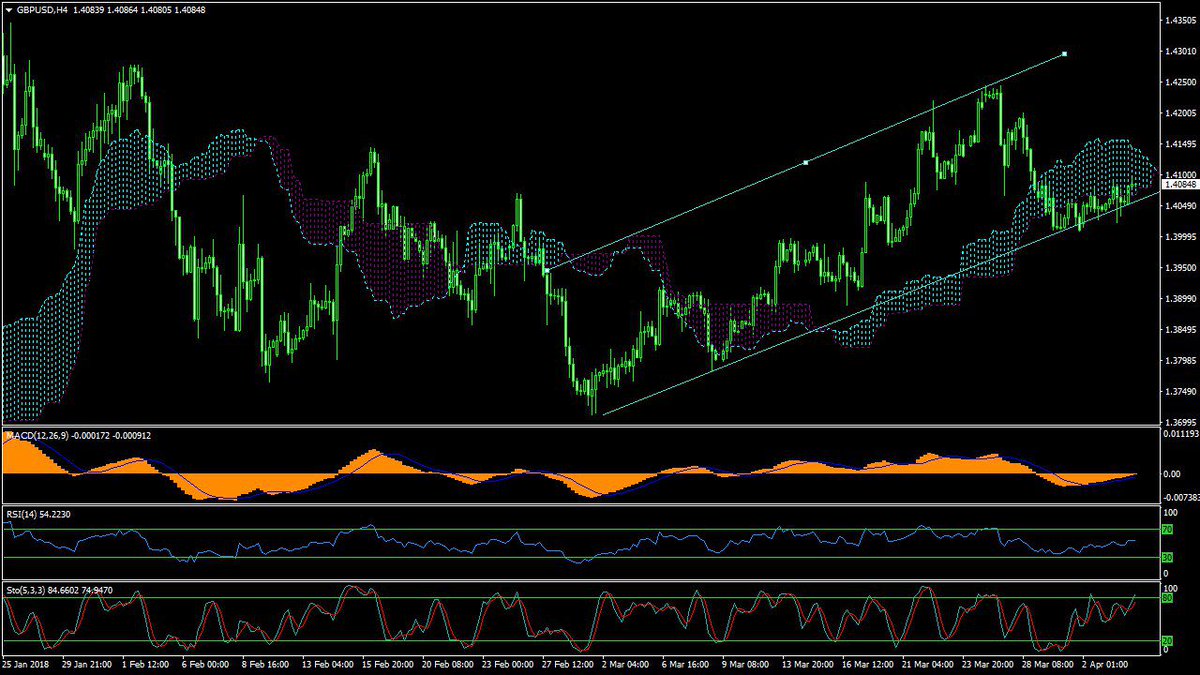1200x675 pixels.
Task: Click the 1.39995 price axis label
Action: click(1180, 237)
